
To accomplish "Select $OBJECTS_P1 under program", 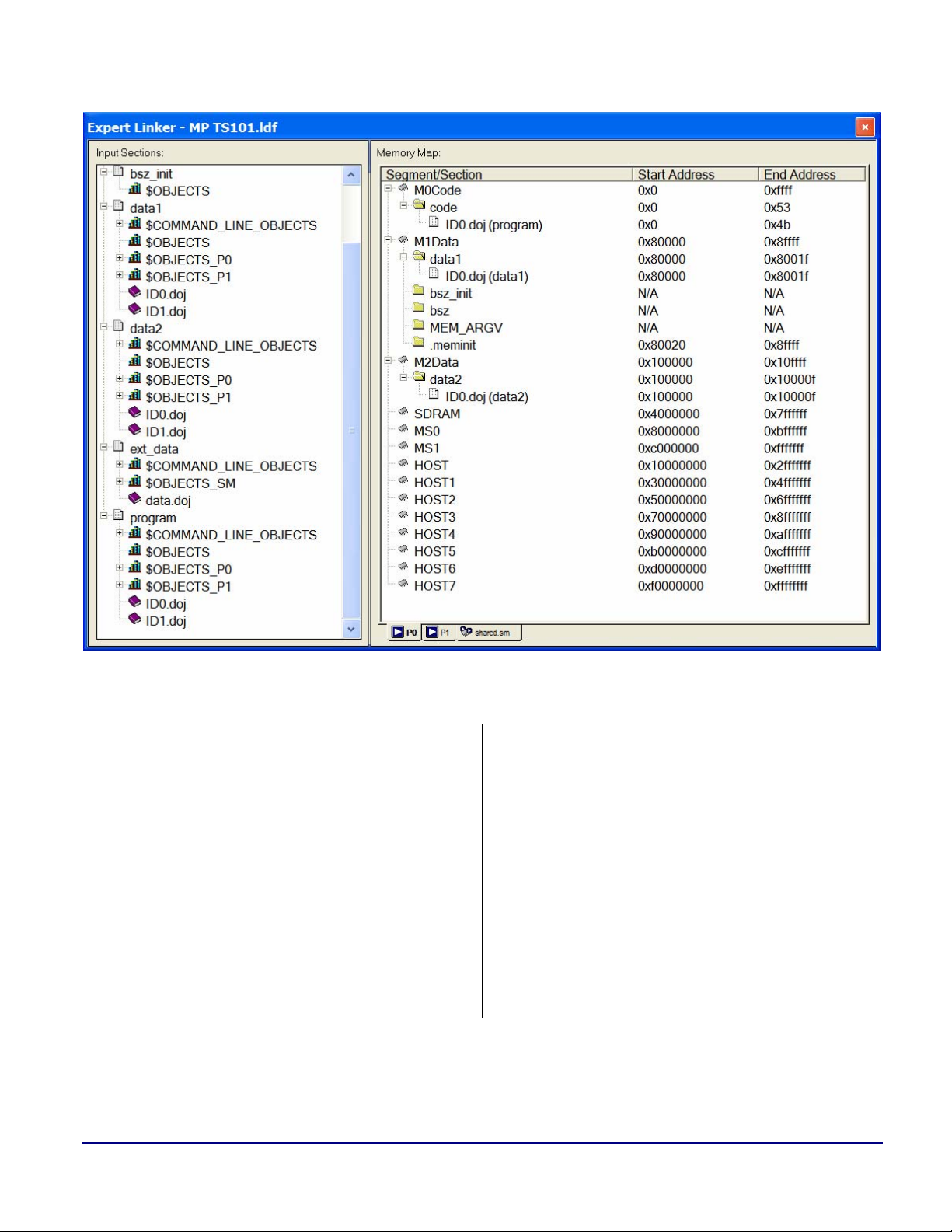I will coord(188,586).
